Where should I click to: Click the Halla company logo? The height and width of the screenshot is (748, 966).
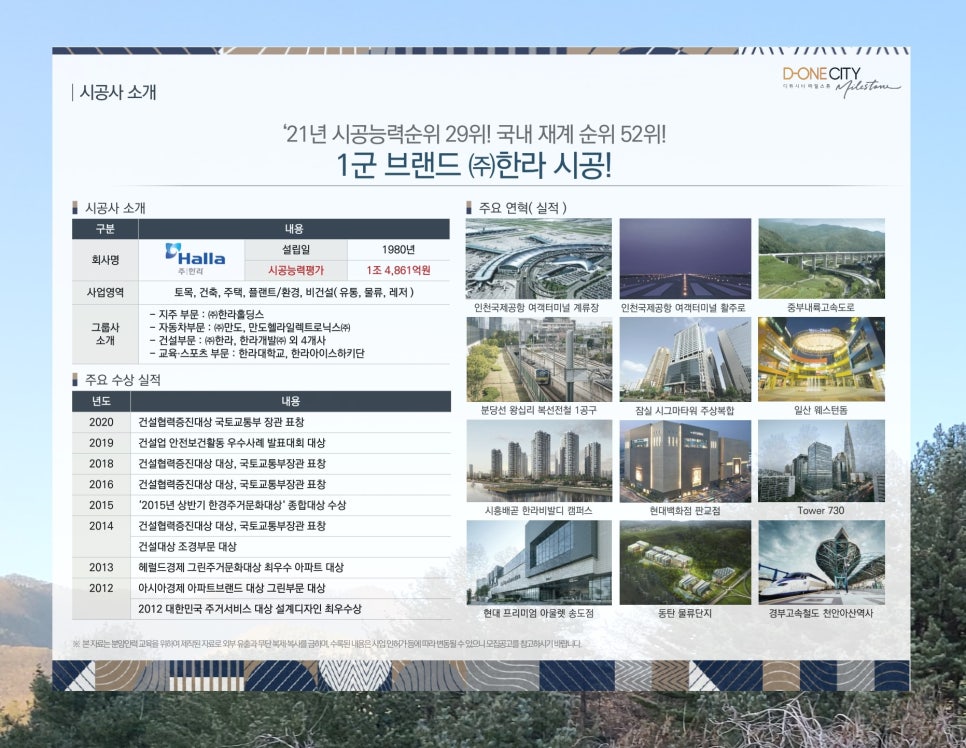tap(195, 259)
